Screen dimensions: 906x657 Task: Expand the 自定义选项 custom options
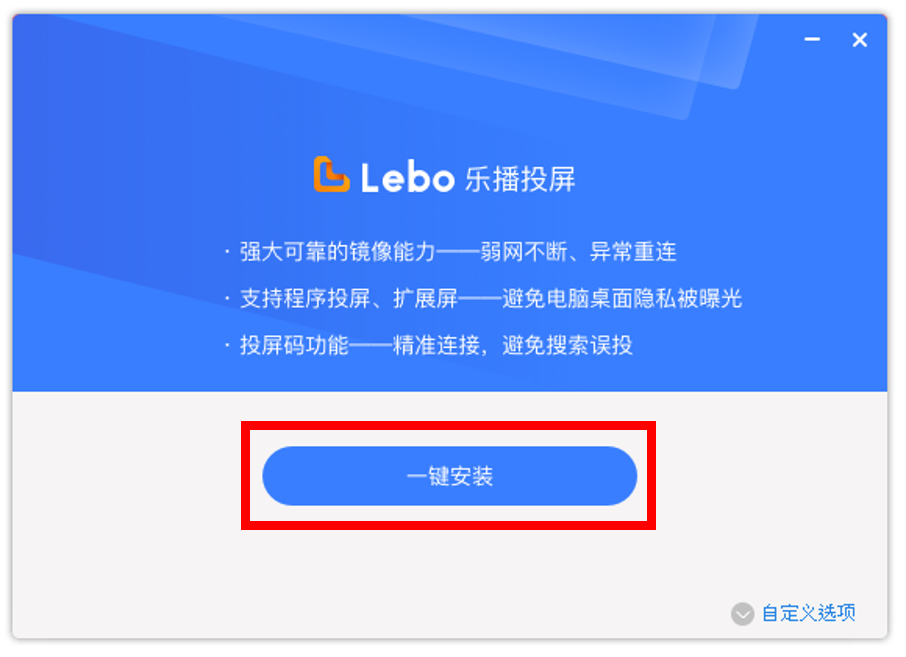tap(808, 613)
